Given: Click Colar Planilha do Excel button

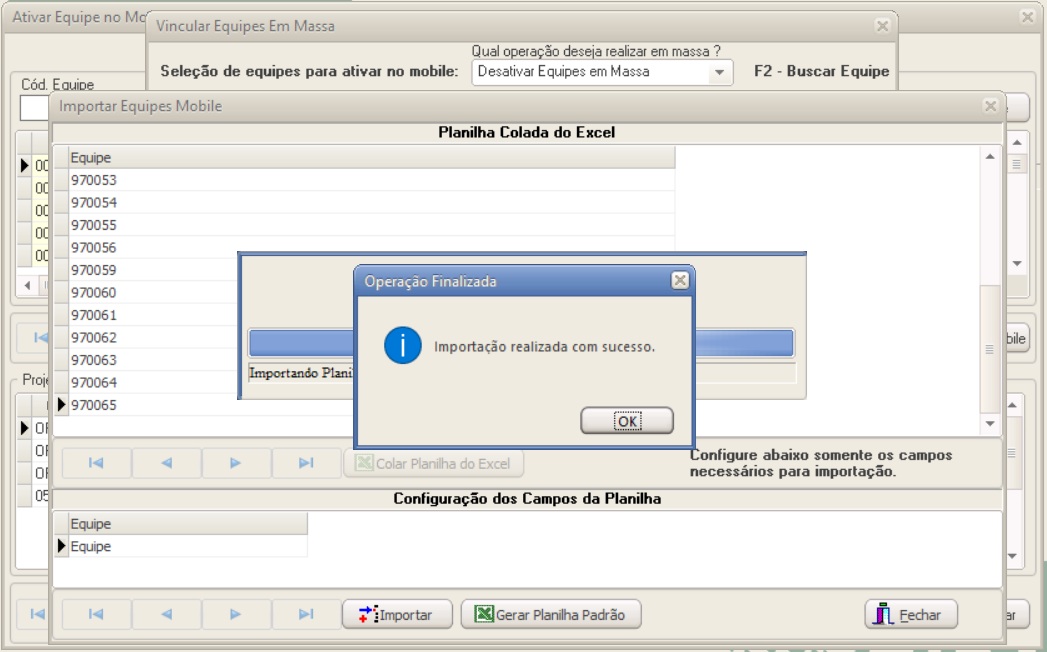Looking at the screenshot, I should (x=433, y=463).
